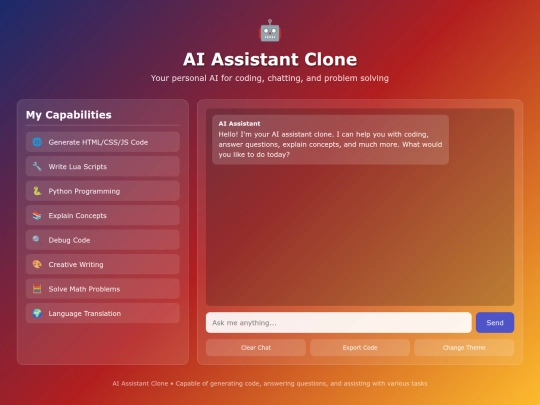The width and height of the screenshot is (540, 405).
Task: Focus the Ask me anything input field
Action: tap(339, 323)
